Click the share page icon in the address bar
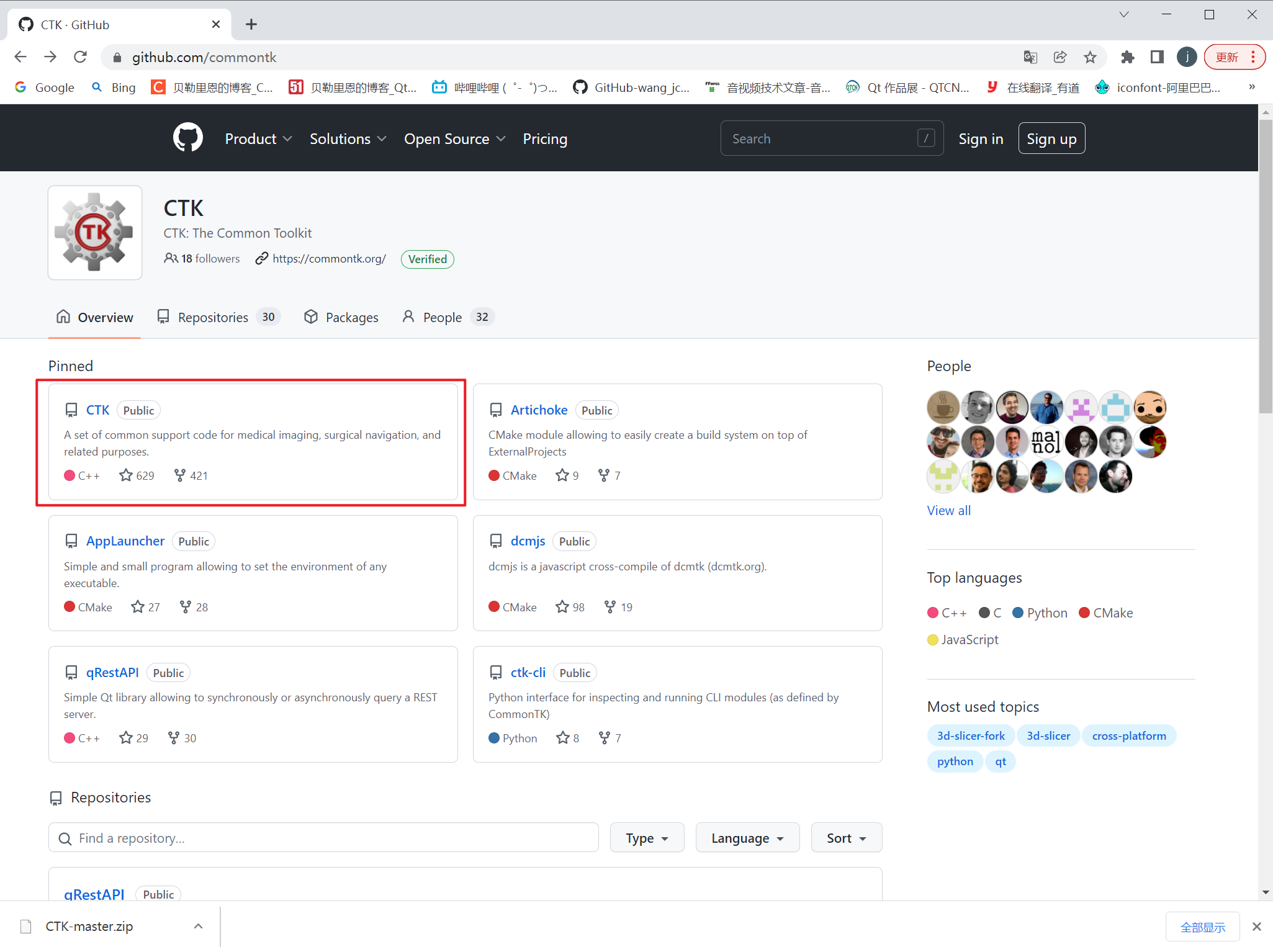 tap(1060, 57)
